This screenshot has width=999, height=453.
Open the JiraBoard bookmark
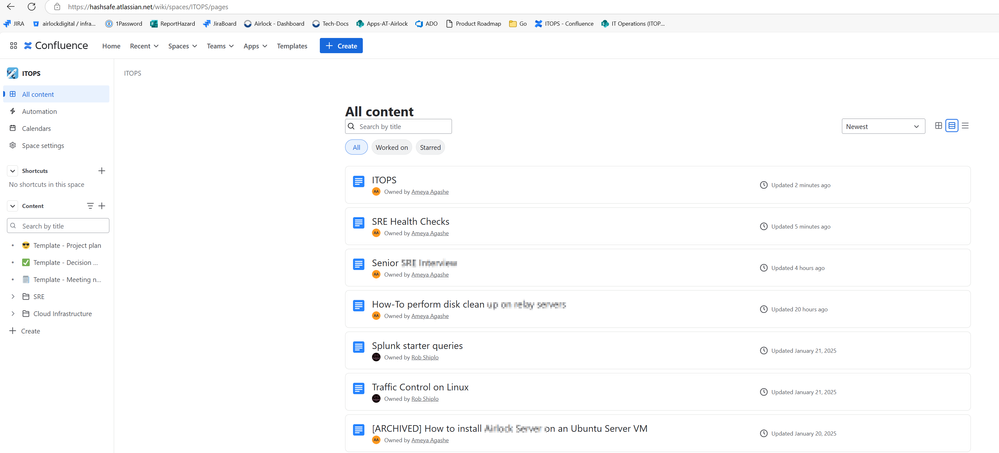click(220, 24)
